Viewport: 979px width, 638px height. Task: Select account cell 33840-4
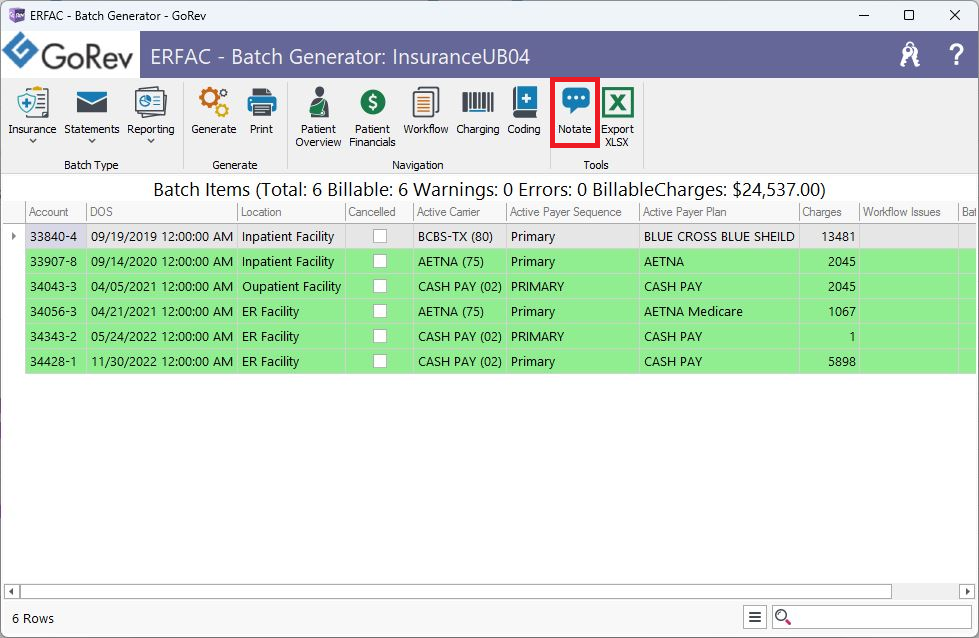(x=56, y=236)
